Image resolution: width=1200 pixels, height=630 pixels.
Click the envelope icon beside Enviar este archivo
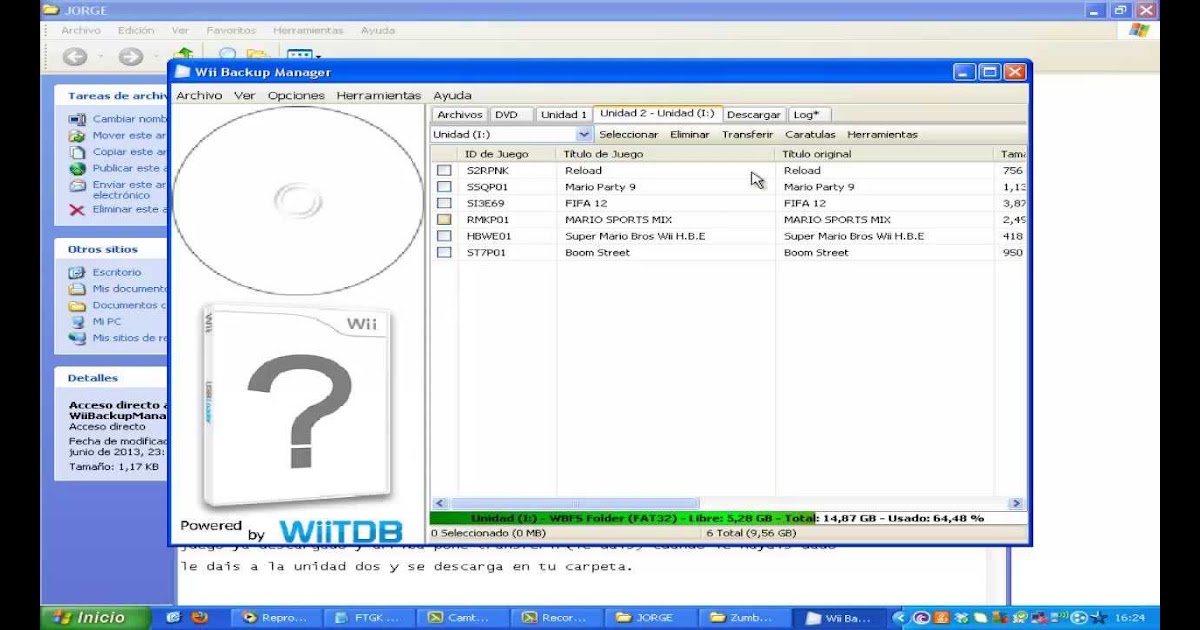(x=77, y=185)
